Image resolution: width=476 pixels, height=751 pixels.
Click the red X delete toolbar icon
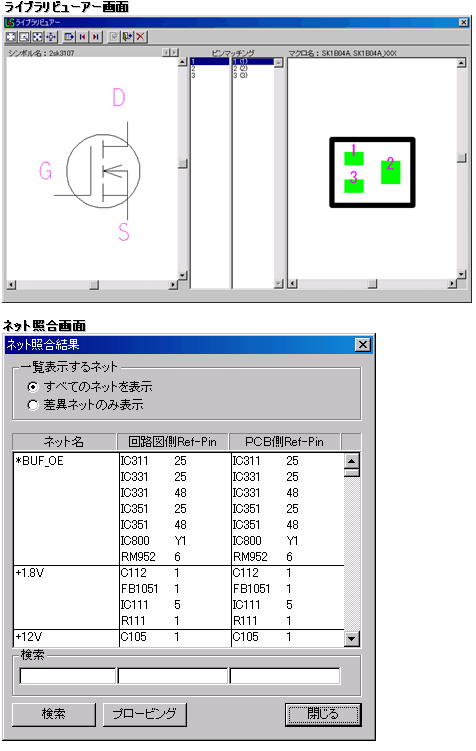coord(140,37)
